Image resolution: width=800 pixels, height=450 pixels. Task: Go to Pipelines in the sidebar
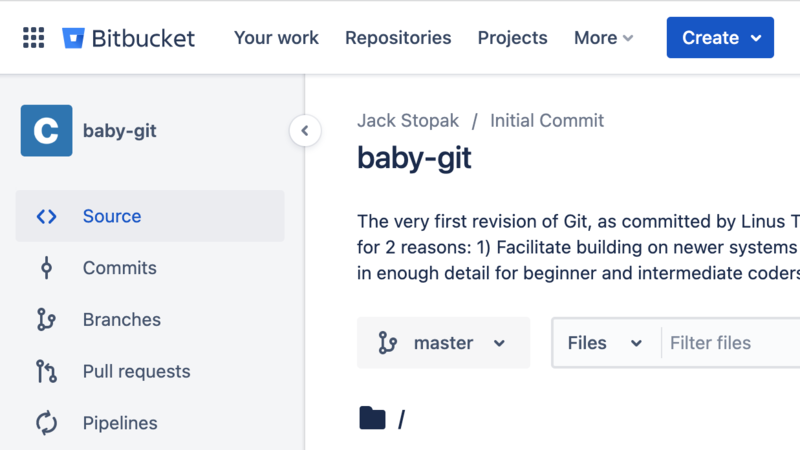pyautogui.click(x=150, y=423)
